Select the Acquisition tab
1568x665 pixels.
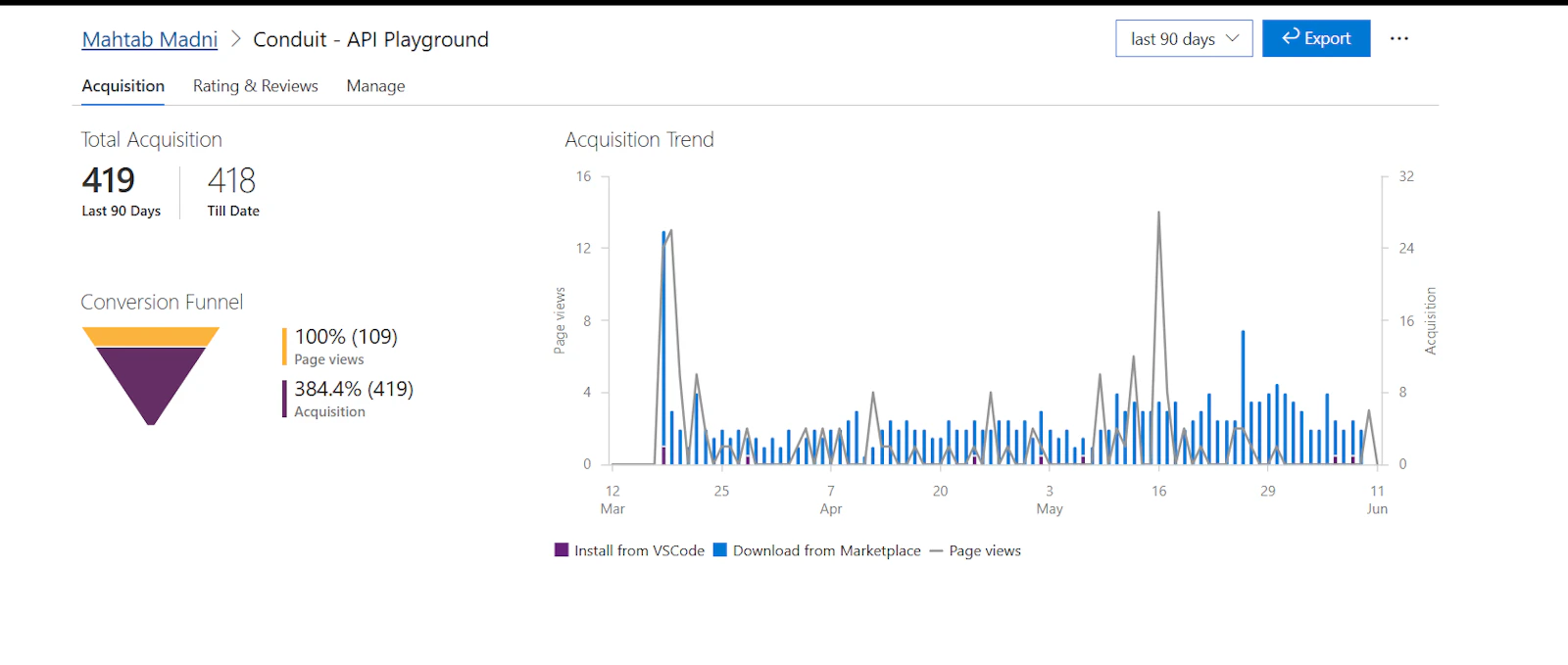(123, 86)
